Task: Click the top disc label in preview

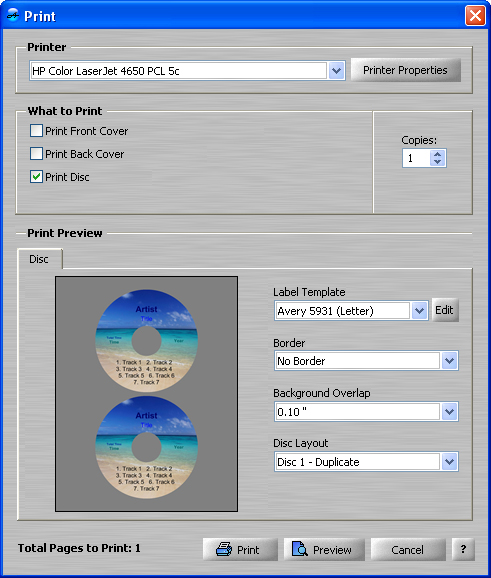Action: point(146,341)
